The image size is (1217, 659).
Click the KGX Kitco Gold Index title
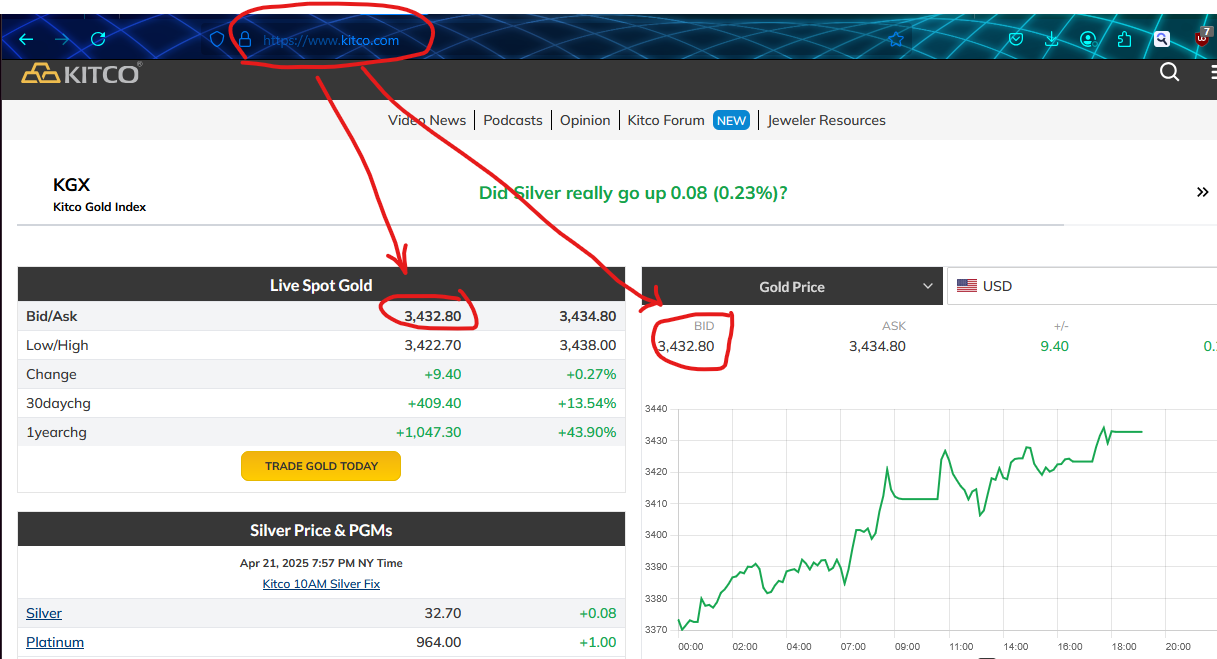tap(99, 194)
